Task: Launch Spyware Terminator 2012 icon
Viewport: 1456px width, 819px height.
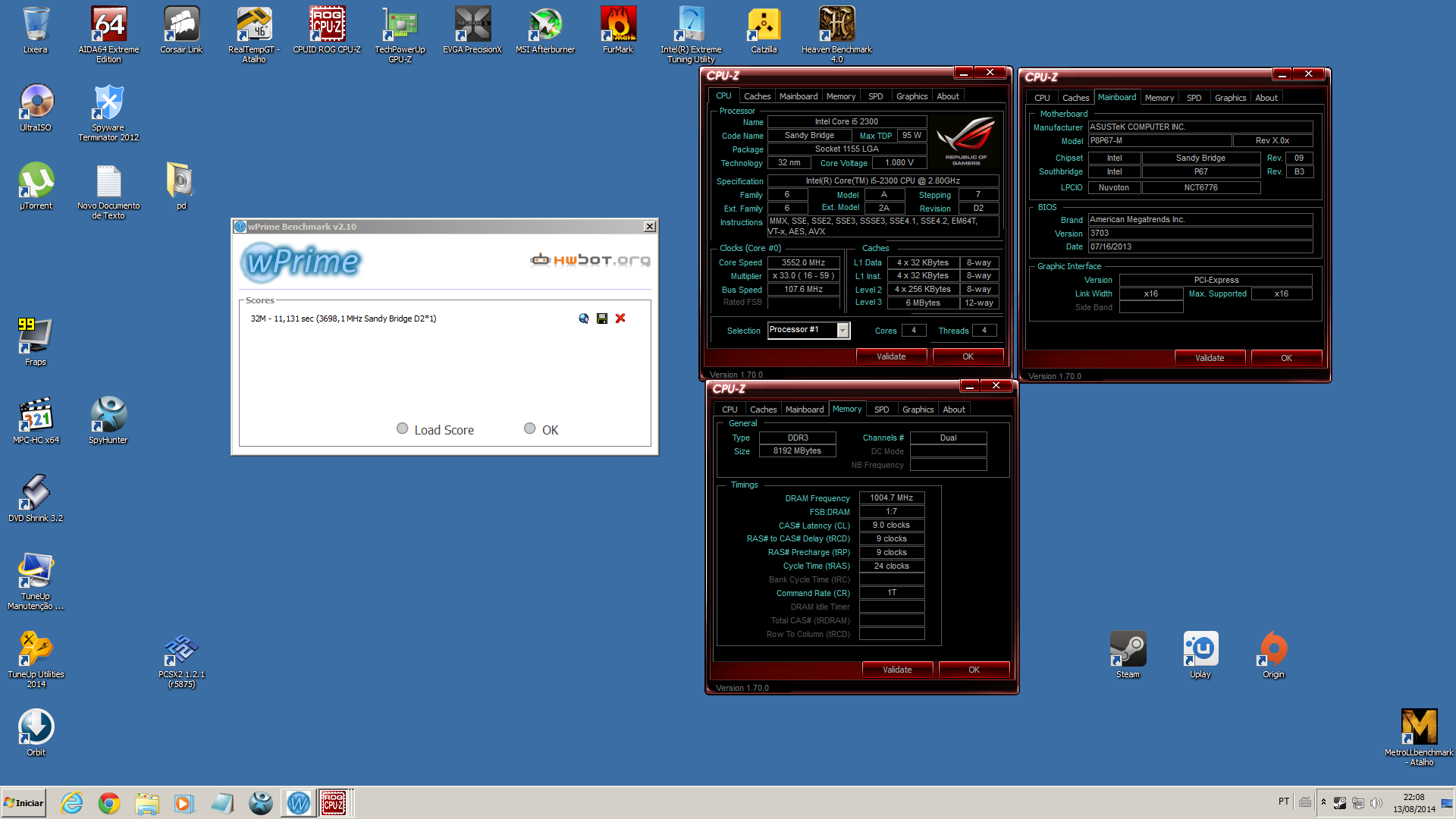Action: coord(108,112)
